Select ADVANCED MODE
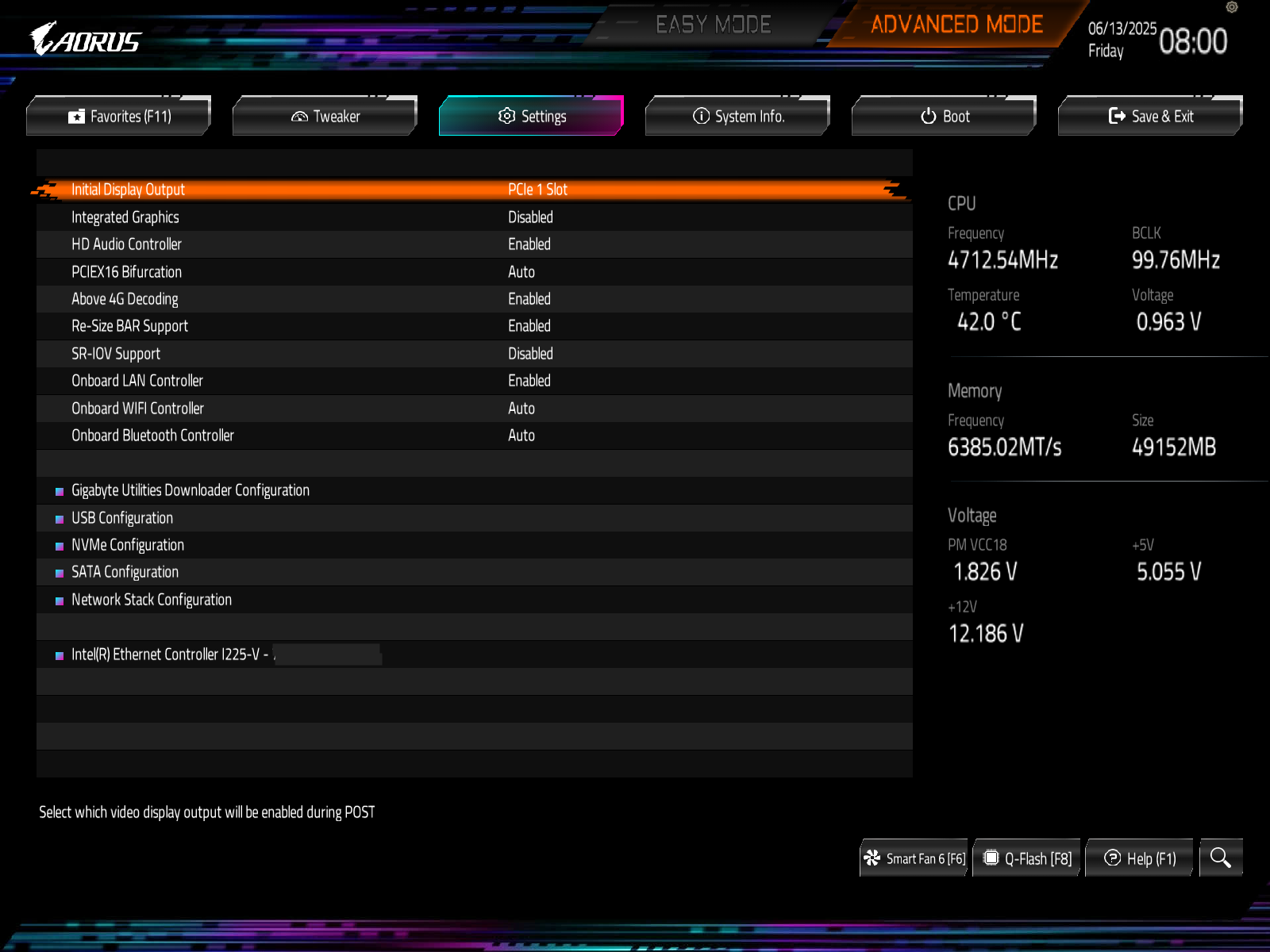 click(x=956, y=25)
